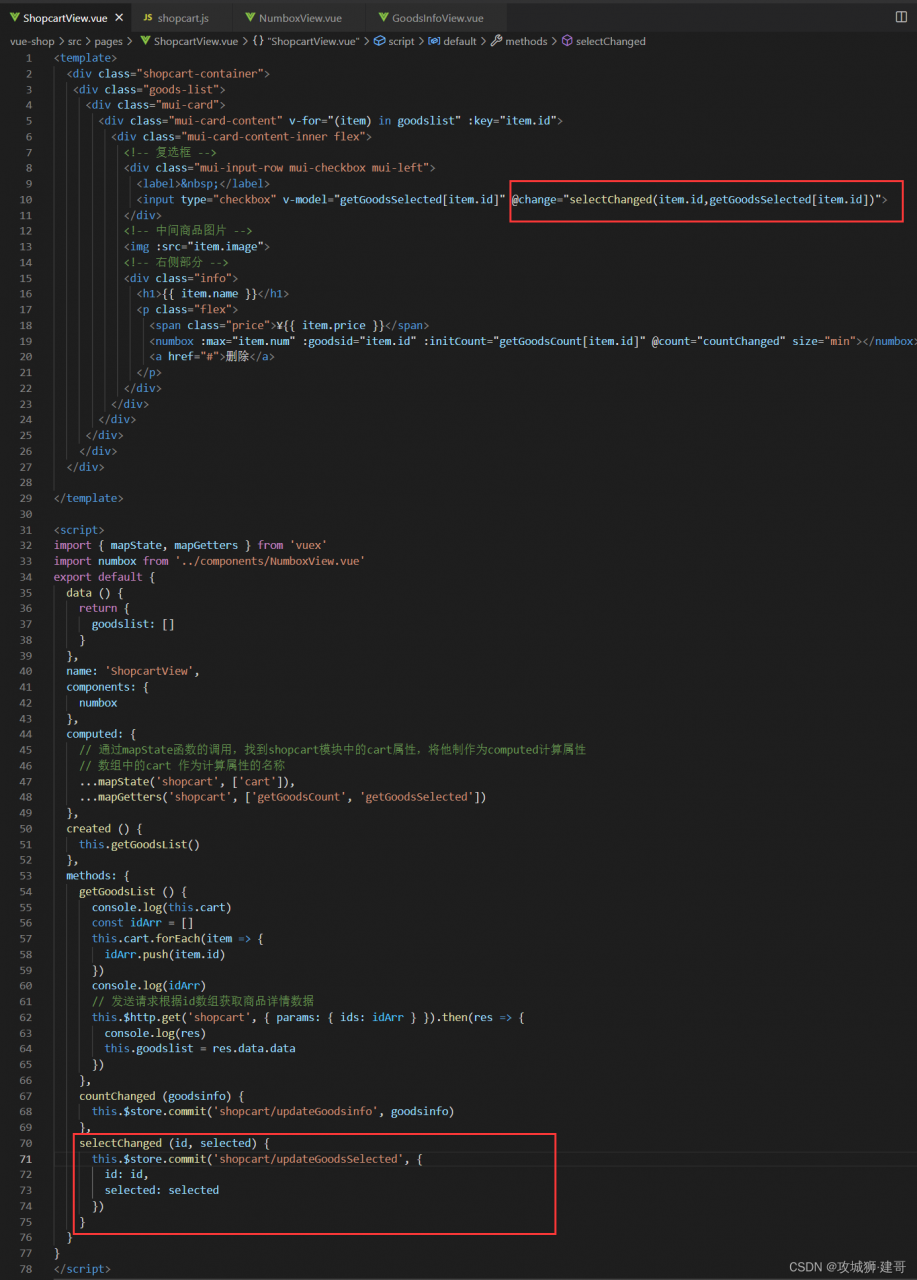917x1280 pixels.
Task: Click line number 70 in the gutter
Action: coord(26,1142)
